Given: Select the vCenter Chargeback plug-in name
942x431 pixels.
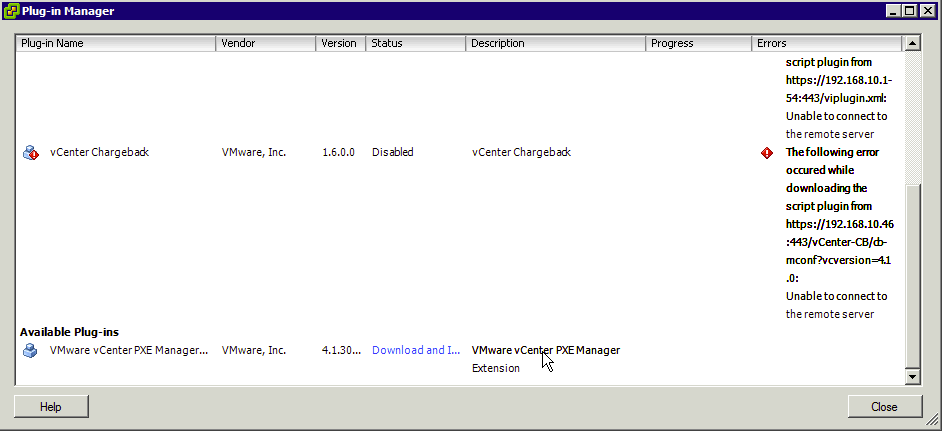Looking at the screenshot, I should click(x=99, y=152).
